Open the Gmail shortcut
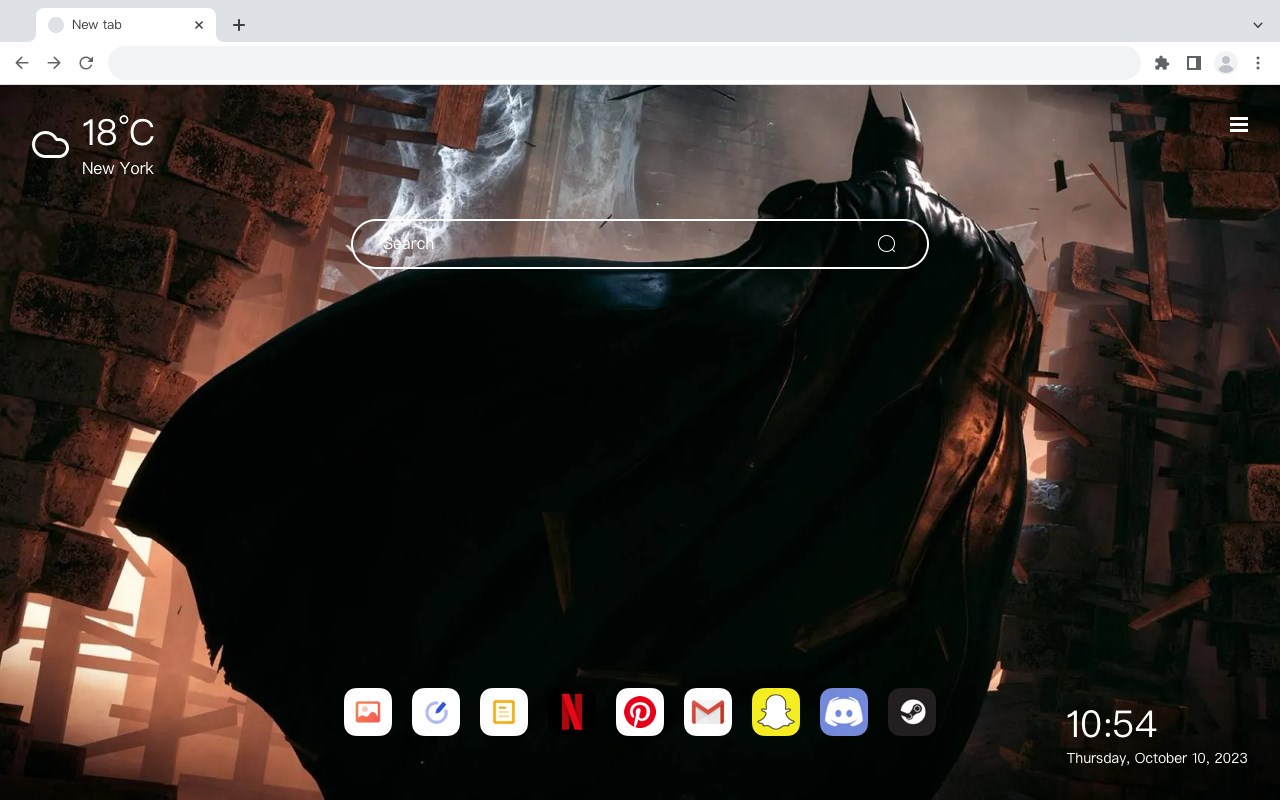 [x=708, y=712]
